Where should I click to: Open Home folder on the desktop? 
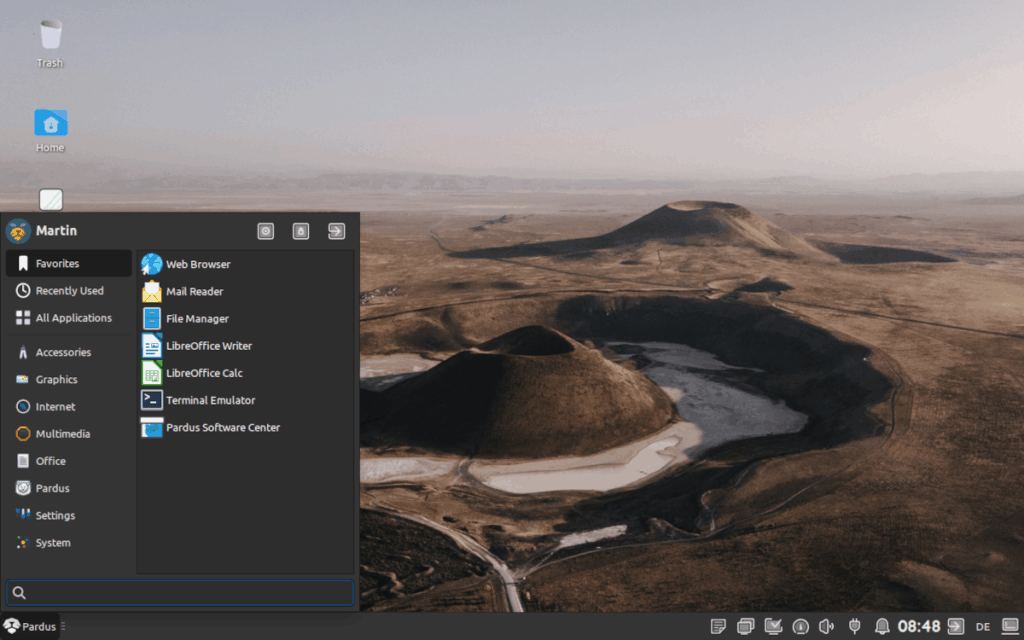click(x=50, y=131)
